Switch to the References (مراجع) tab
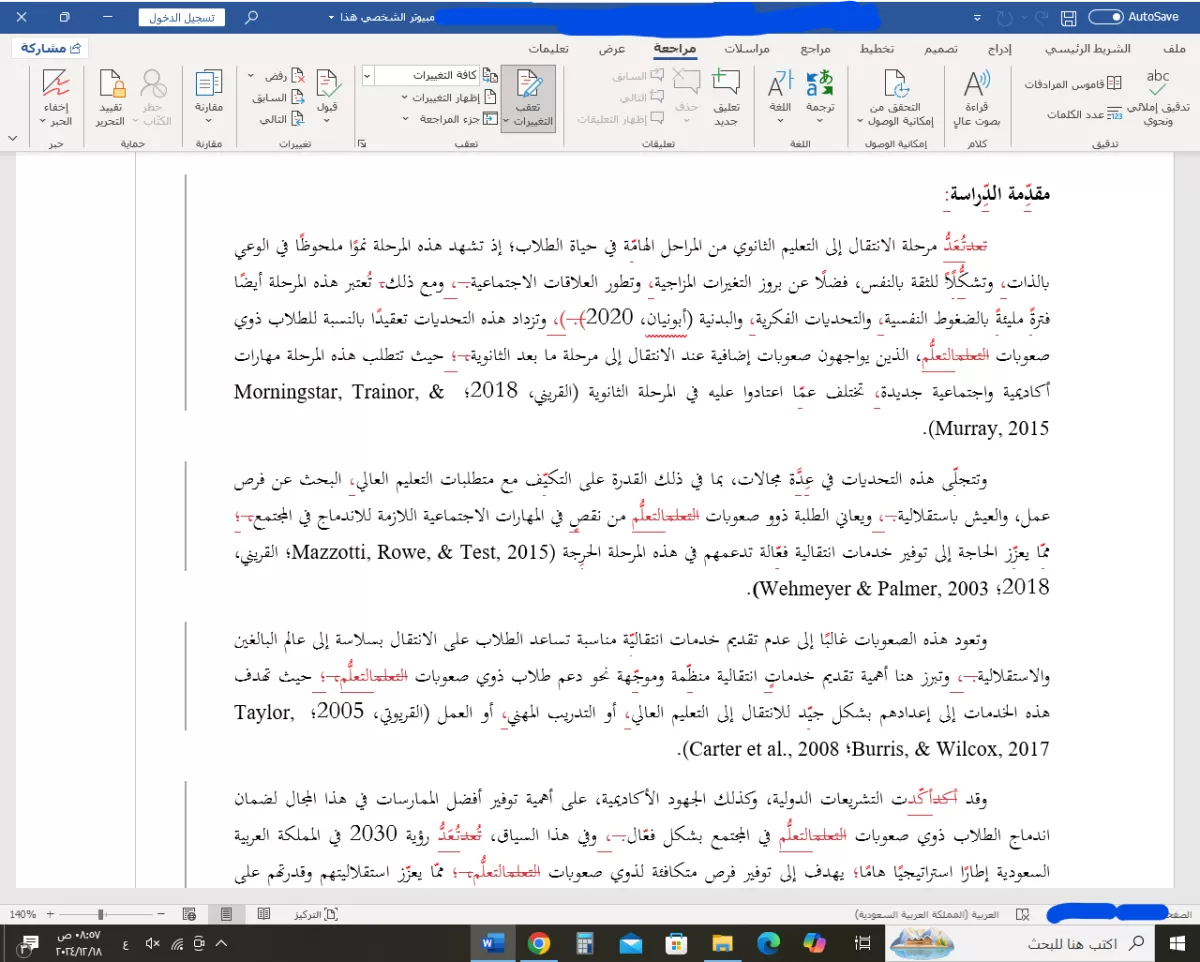This screenshot has width=1200, height=962. pos(816,49)
